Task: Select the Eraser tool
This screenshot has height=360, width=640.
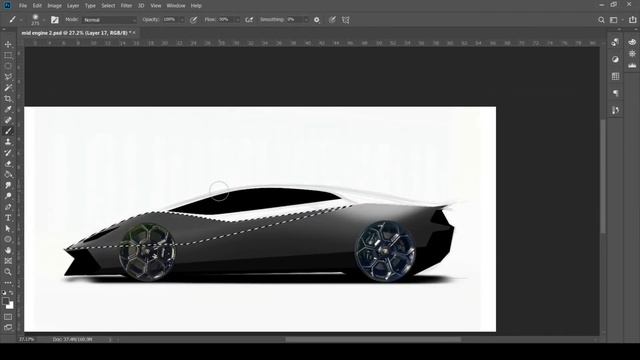Action: pos(8,164)
